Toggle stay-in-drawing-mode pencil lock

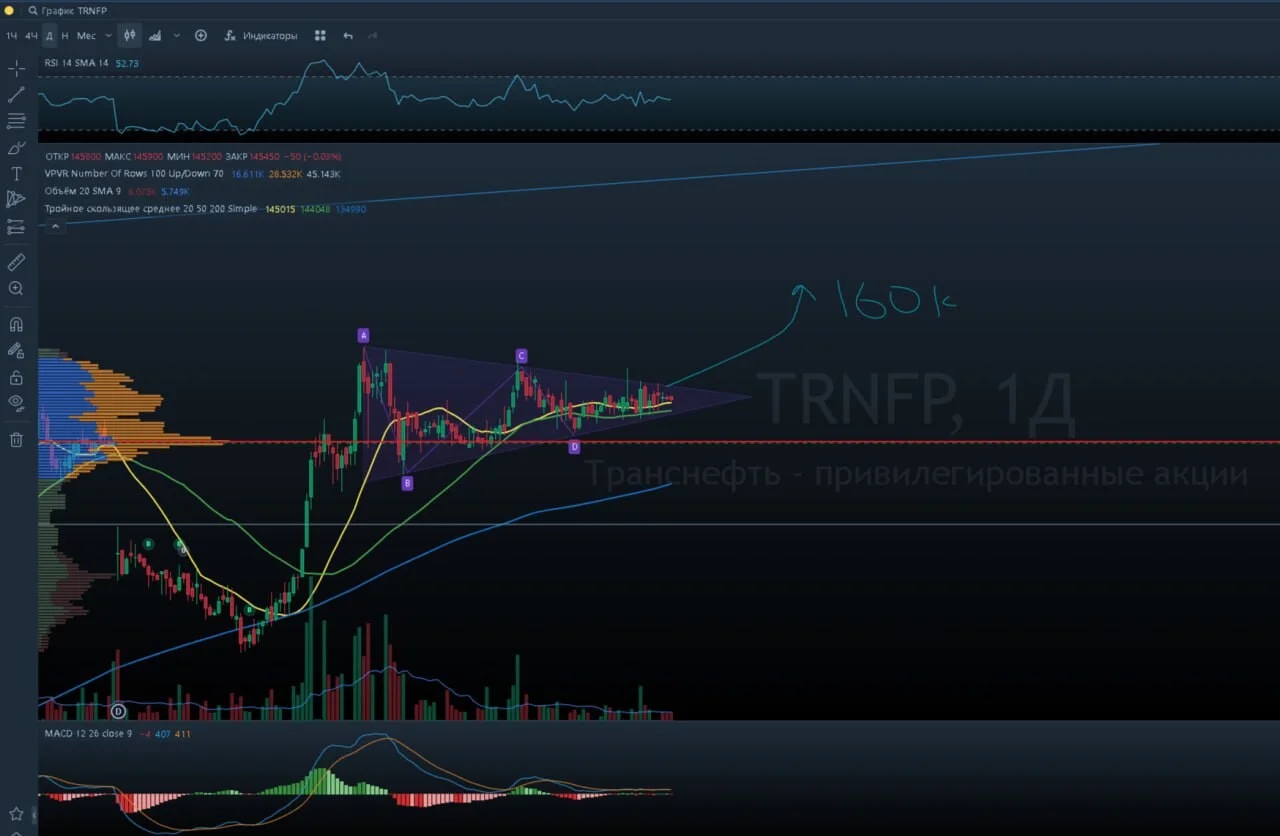(16, 350)
